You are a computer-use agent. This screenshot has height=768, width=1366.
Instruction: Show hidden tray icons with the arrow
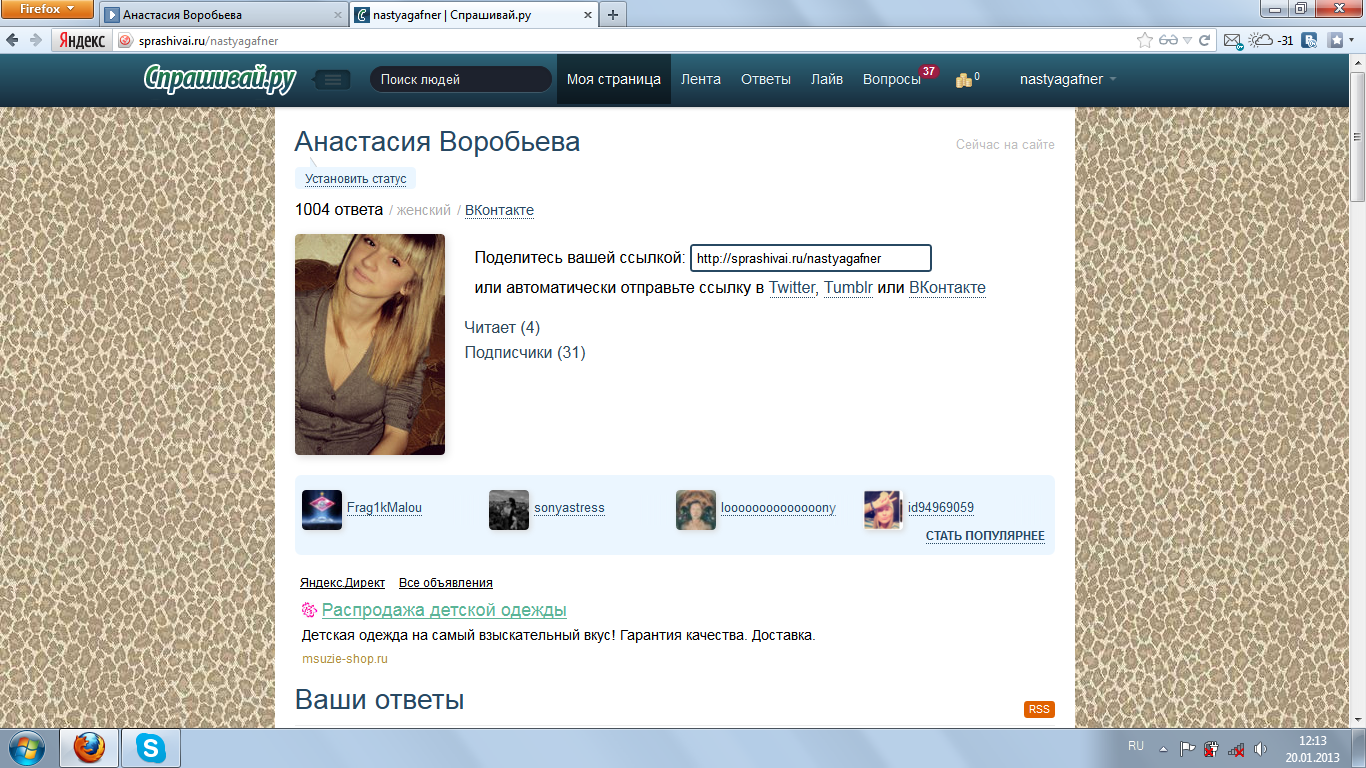[x=1163, y=748]
